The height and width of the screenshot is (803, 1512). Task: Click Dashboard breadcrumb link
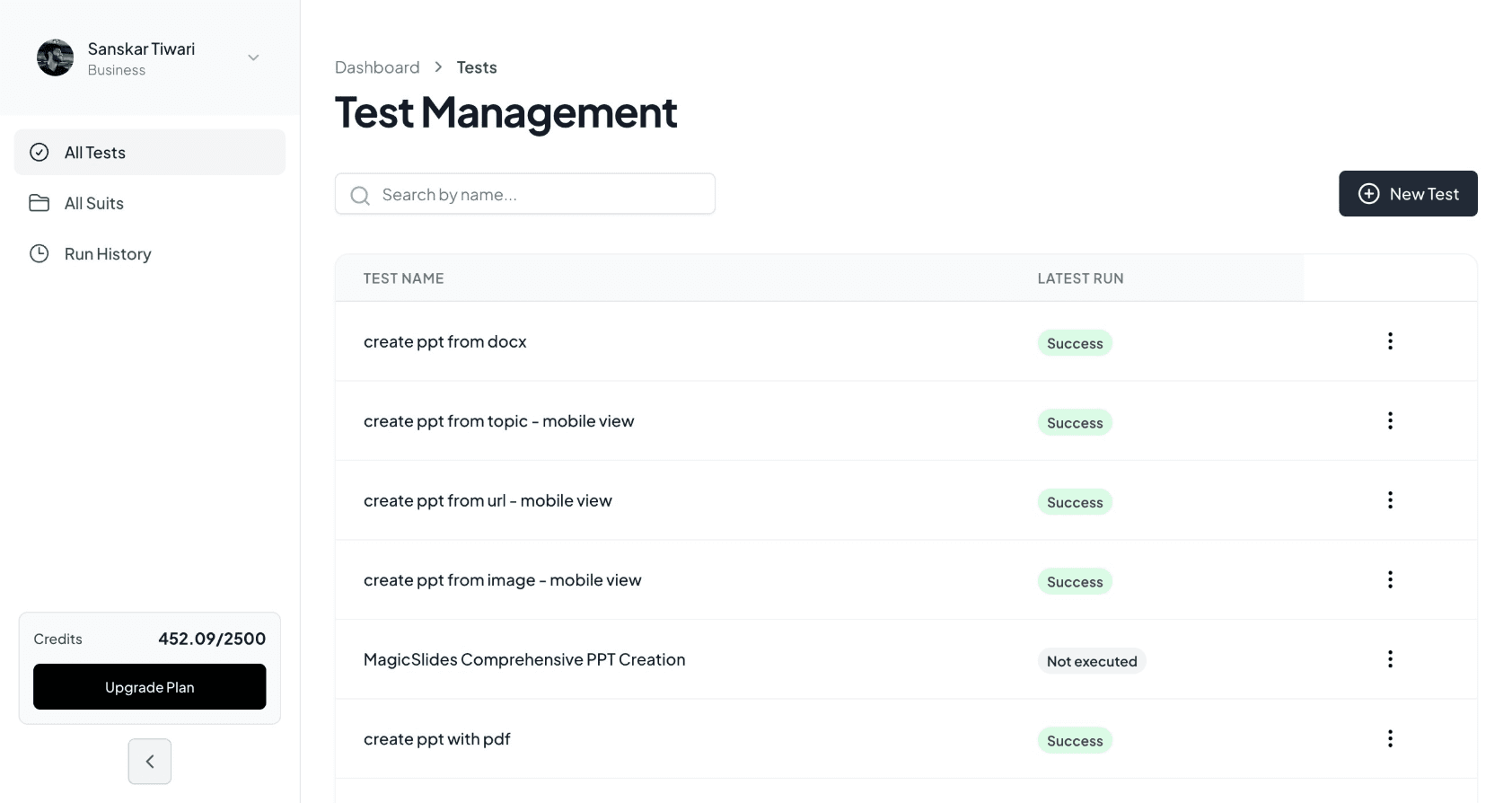[x=377, y=67]
